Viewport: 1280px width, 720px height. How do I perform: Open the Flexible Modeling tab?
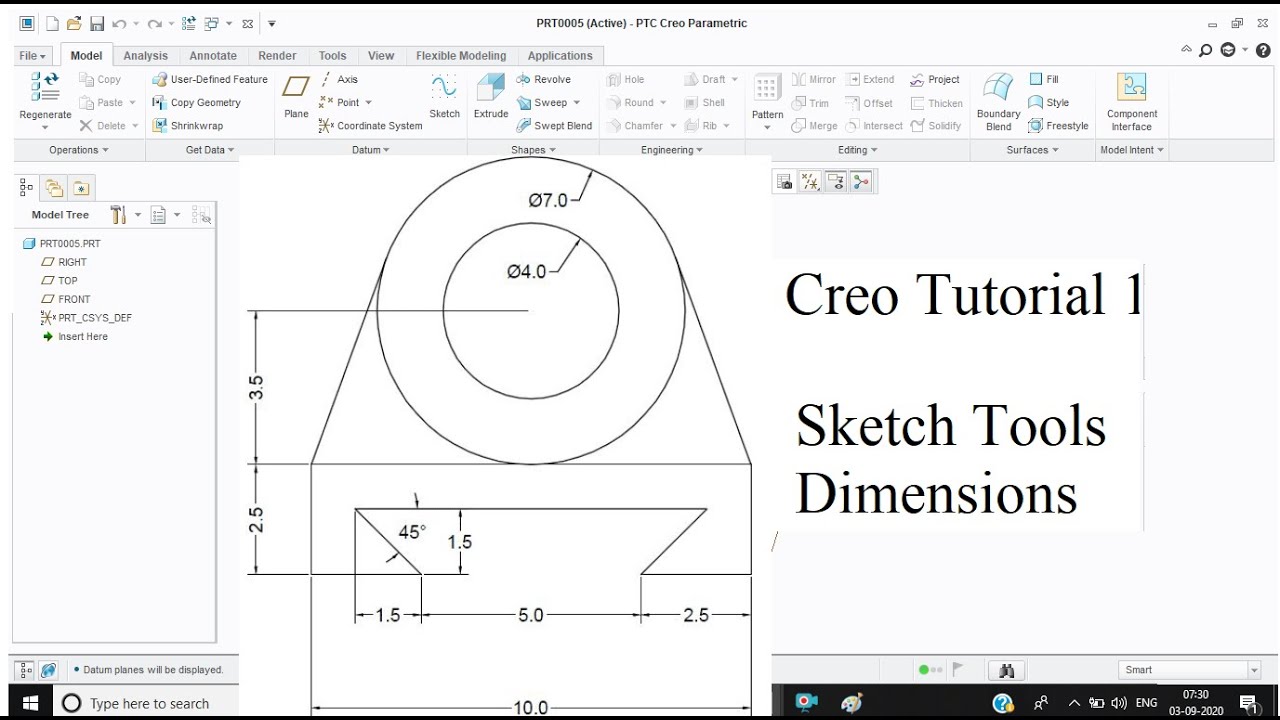(x=461, y=56)
